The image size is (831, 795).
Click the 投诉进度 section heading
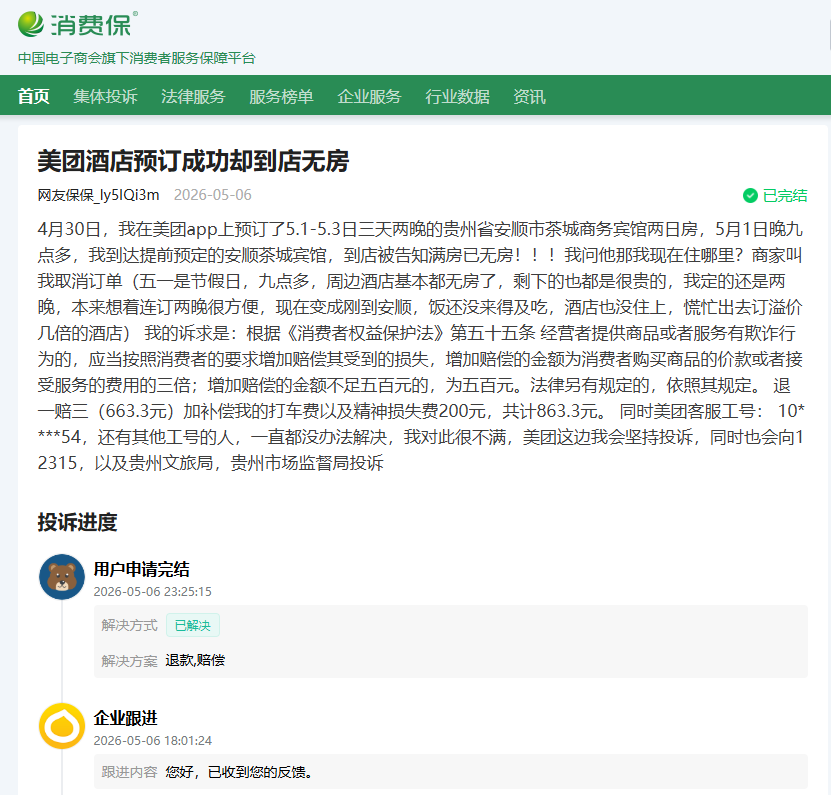pyautogui.click(x=77, y=522)
